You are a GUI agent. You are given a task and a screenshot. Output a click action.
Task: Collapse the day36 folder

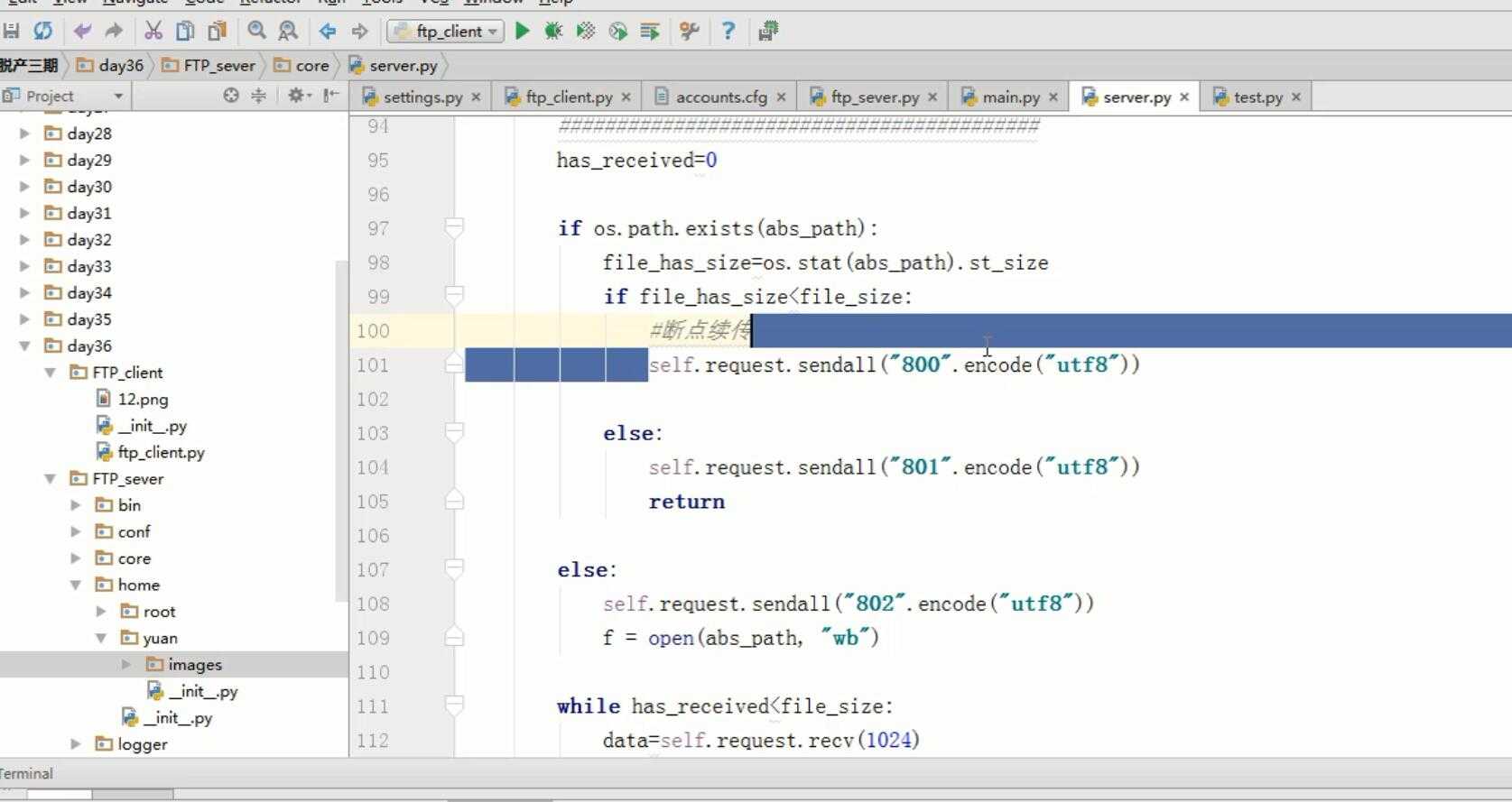pyautogui.click(x=24, y=346)
